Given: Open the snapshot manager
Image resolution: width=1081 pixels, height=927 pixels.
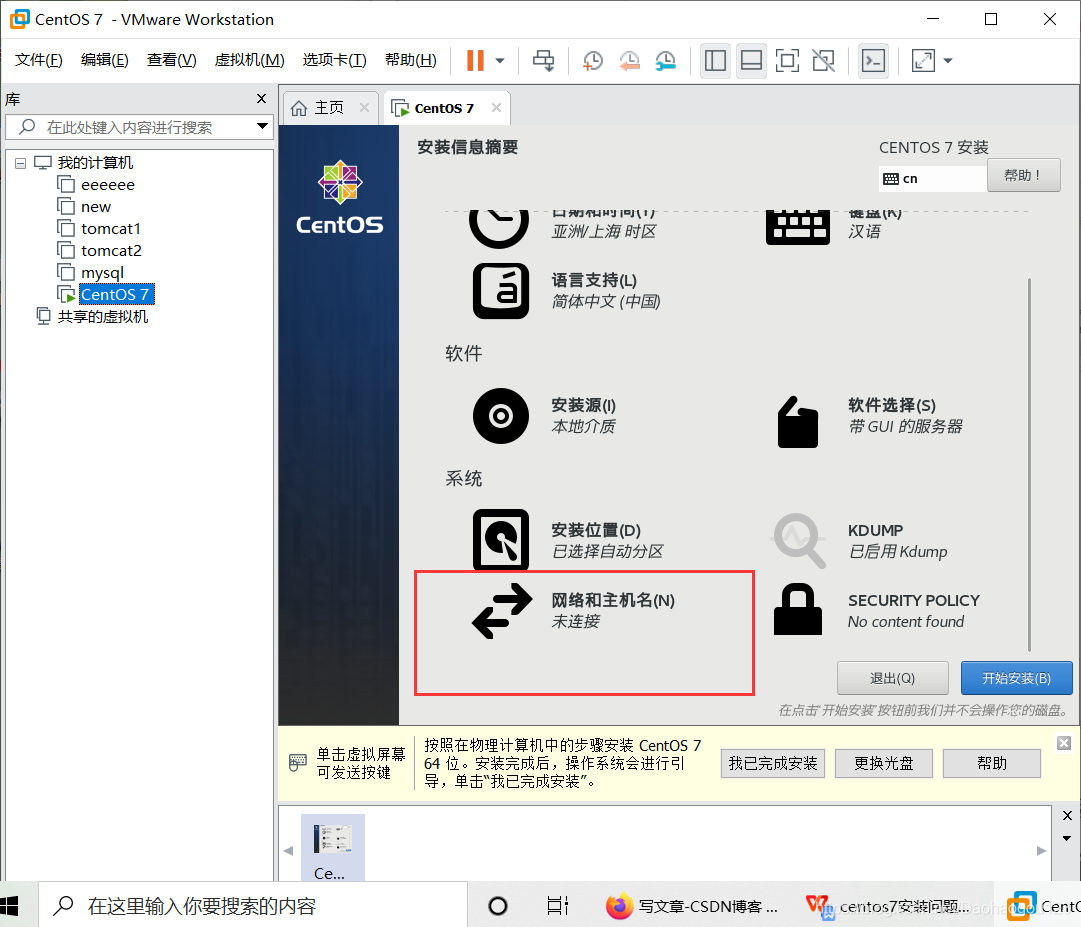Looking at the screenshot, I should 665,61.
